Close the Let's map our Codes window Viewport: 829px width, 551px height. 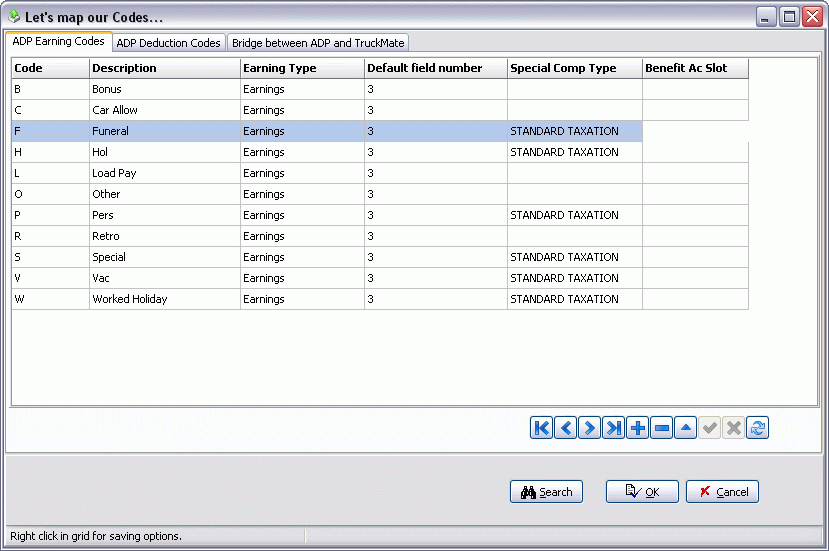click(x=812, y=17)
